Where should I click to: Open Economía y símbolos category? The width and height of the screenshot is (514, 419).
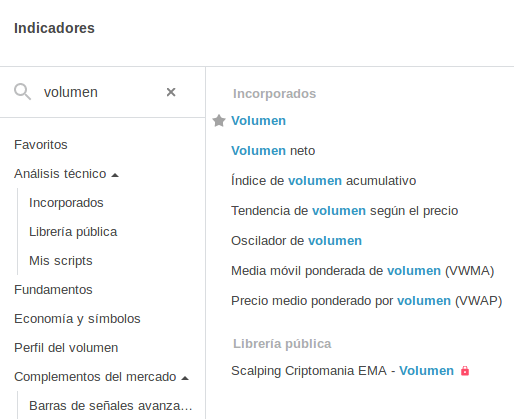click(77, 319)
